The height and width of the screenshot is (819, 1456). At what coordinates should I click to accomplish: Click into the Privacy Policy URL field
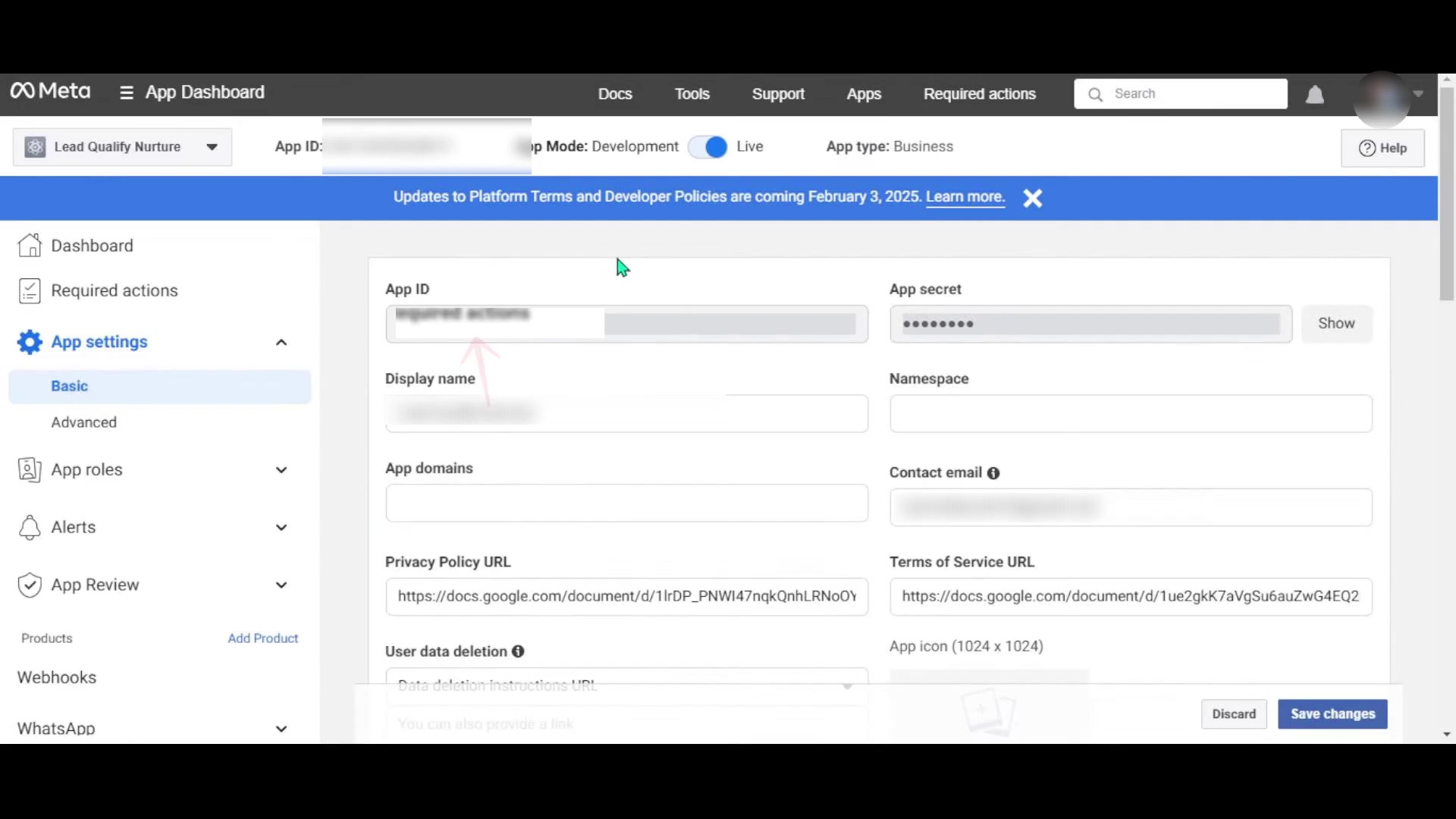point(626,597)
